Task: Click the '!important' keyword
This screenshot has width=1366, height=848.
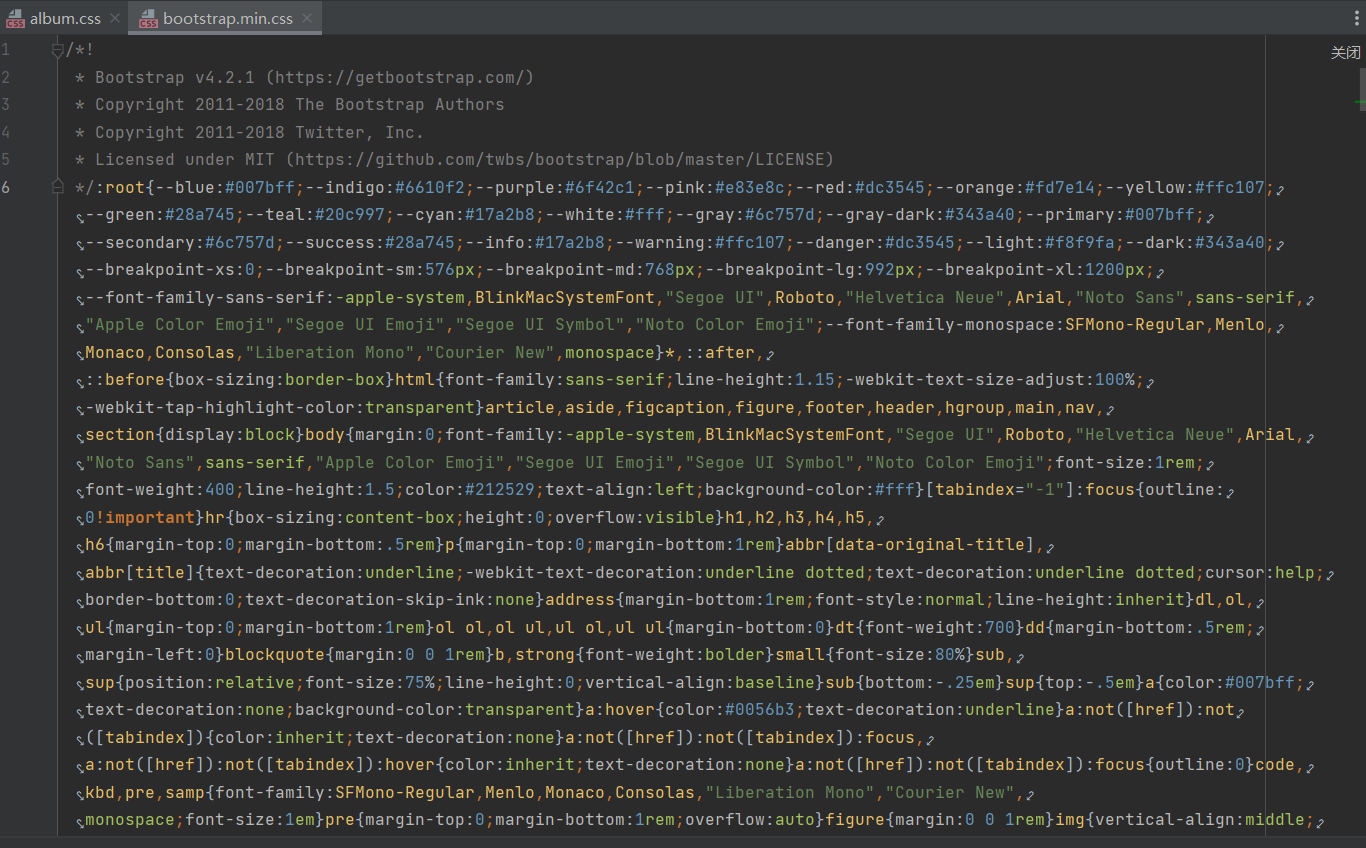Action: (145, 517)
